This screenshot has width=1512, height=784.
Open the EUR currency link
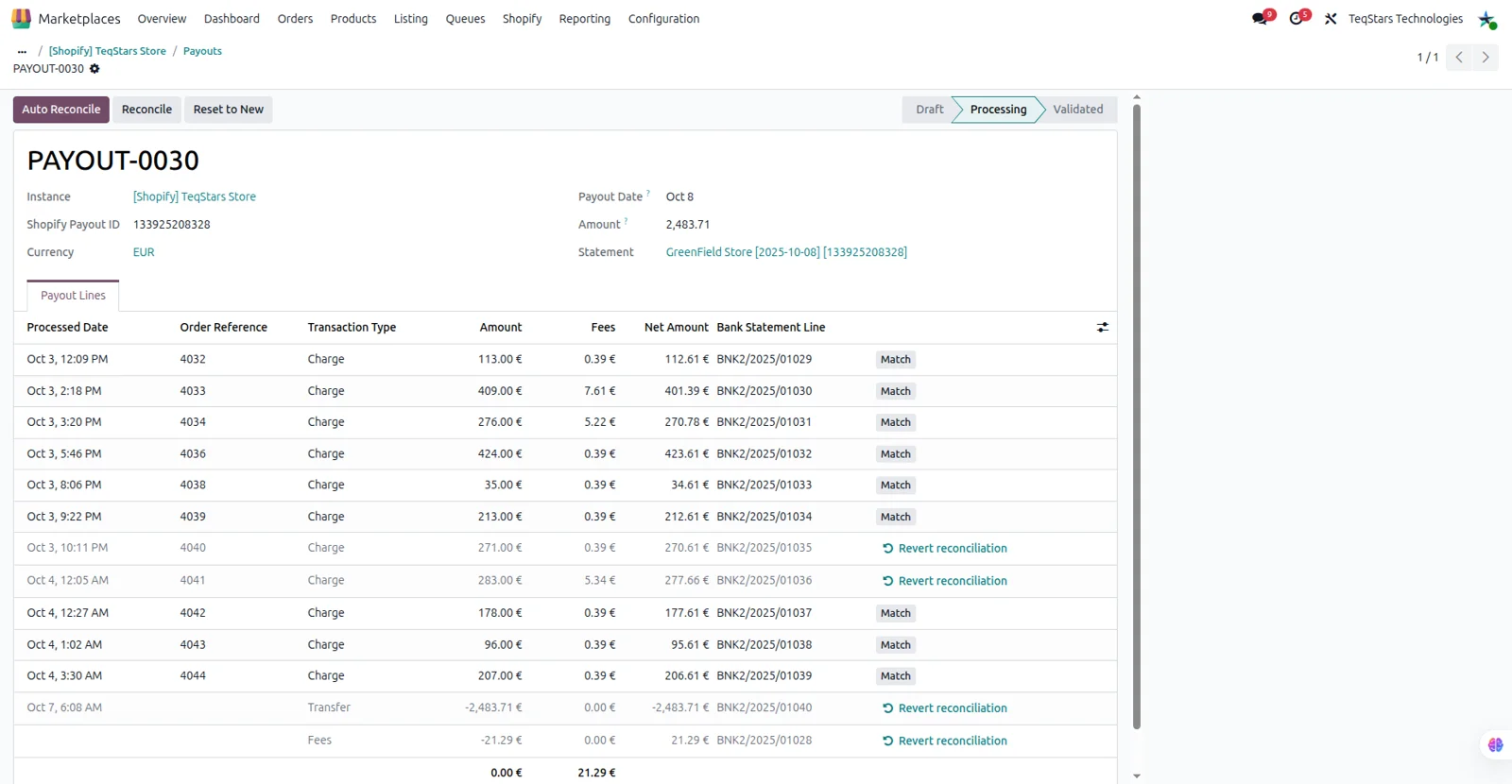(x=144, y=253)
